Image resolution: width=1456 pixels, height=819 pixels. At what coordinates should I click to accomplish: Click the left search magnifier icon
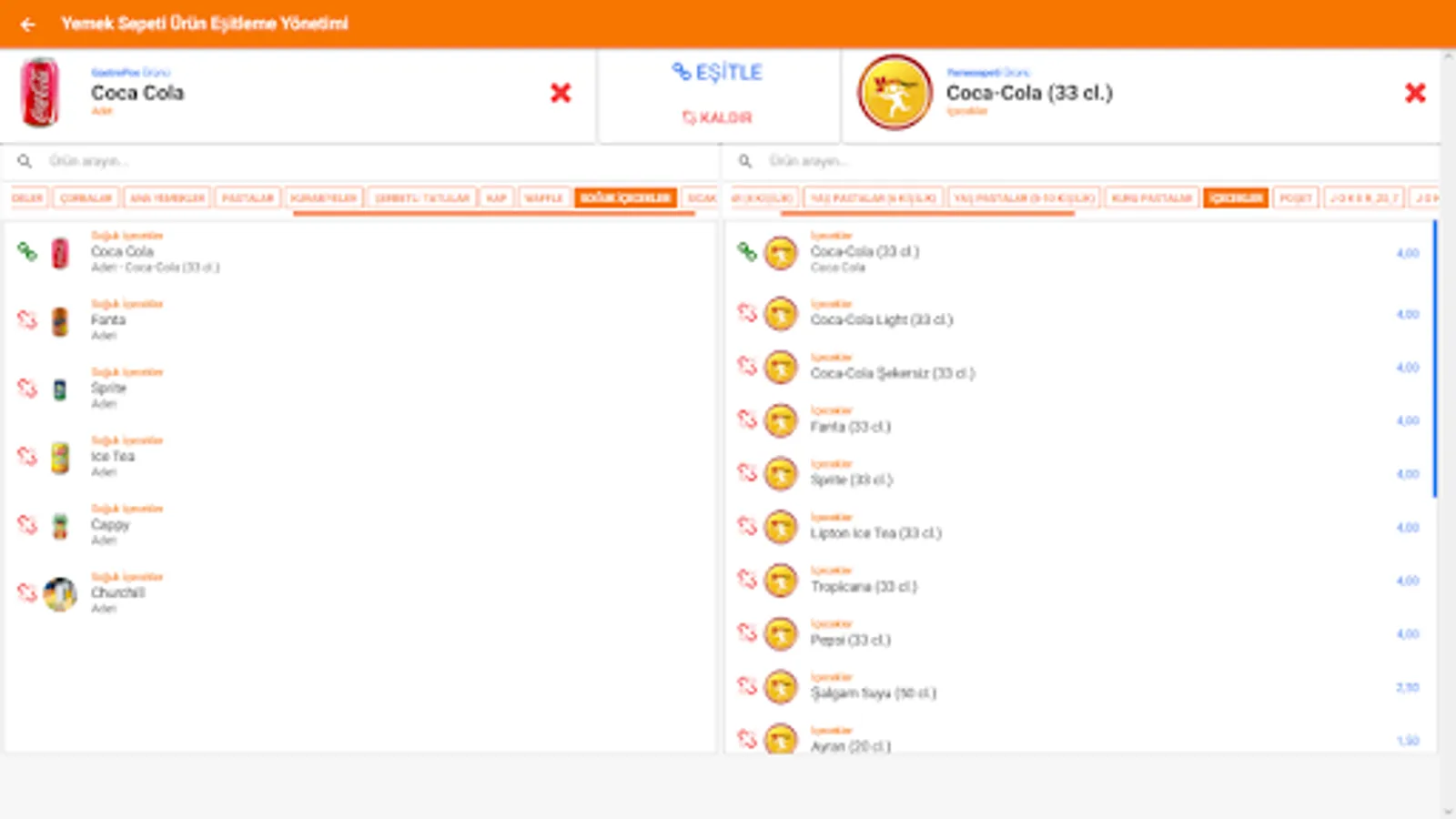click(25, 161)
